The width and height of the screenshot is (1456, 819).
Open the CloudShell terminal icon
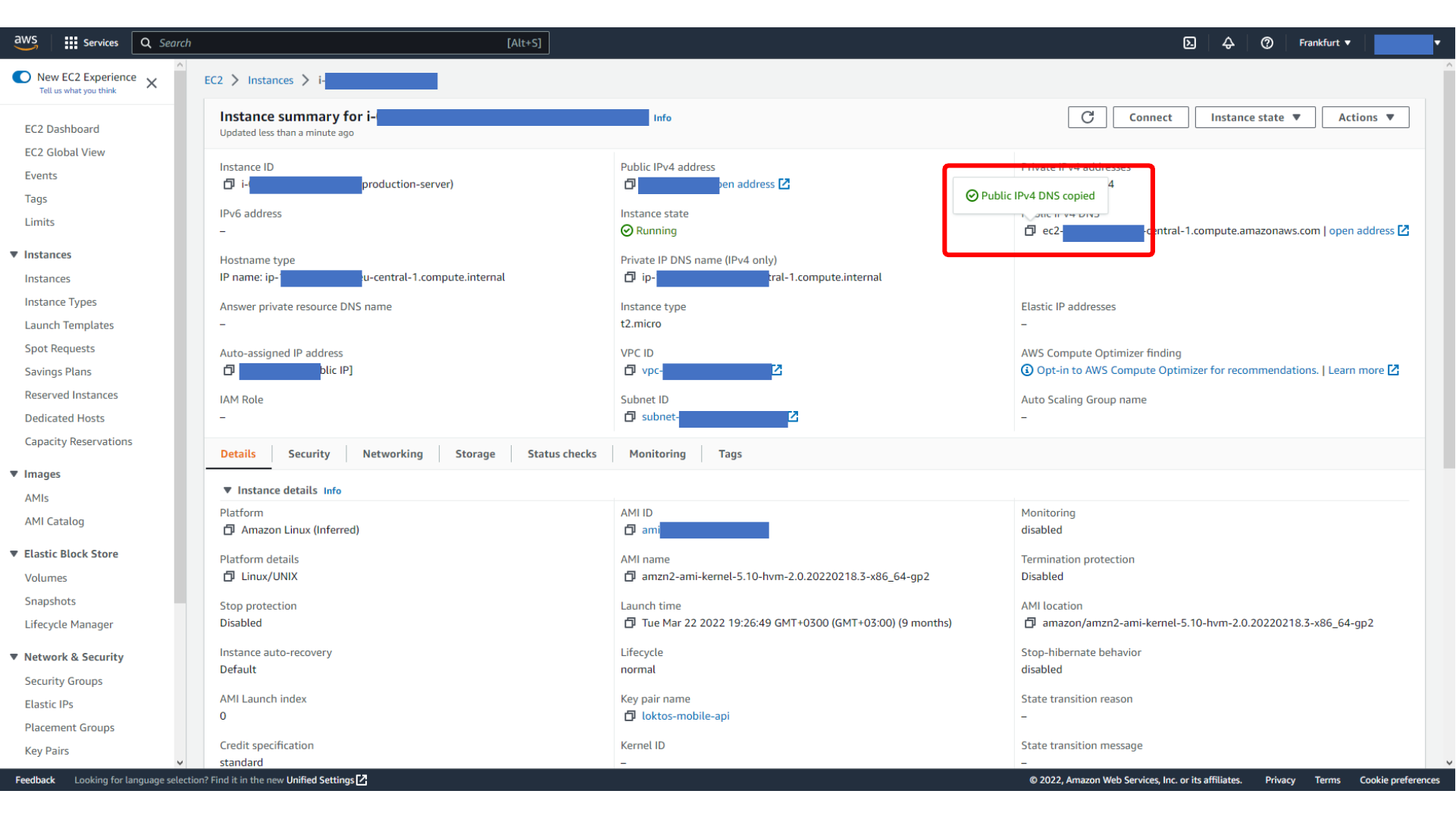1190,42
